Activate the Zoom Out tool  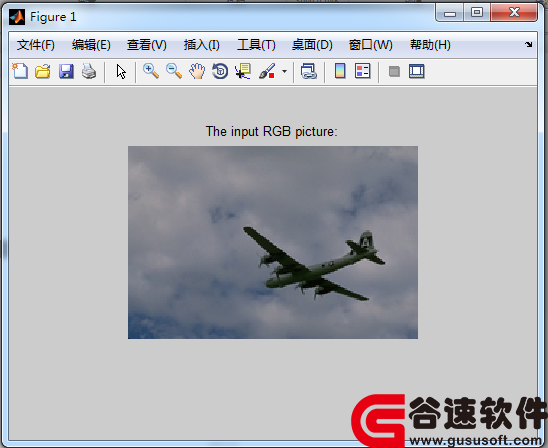pyautogui.click(x=174, y=71)
